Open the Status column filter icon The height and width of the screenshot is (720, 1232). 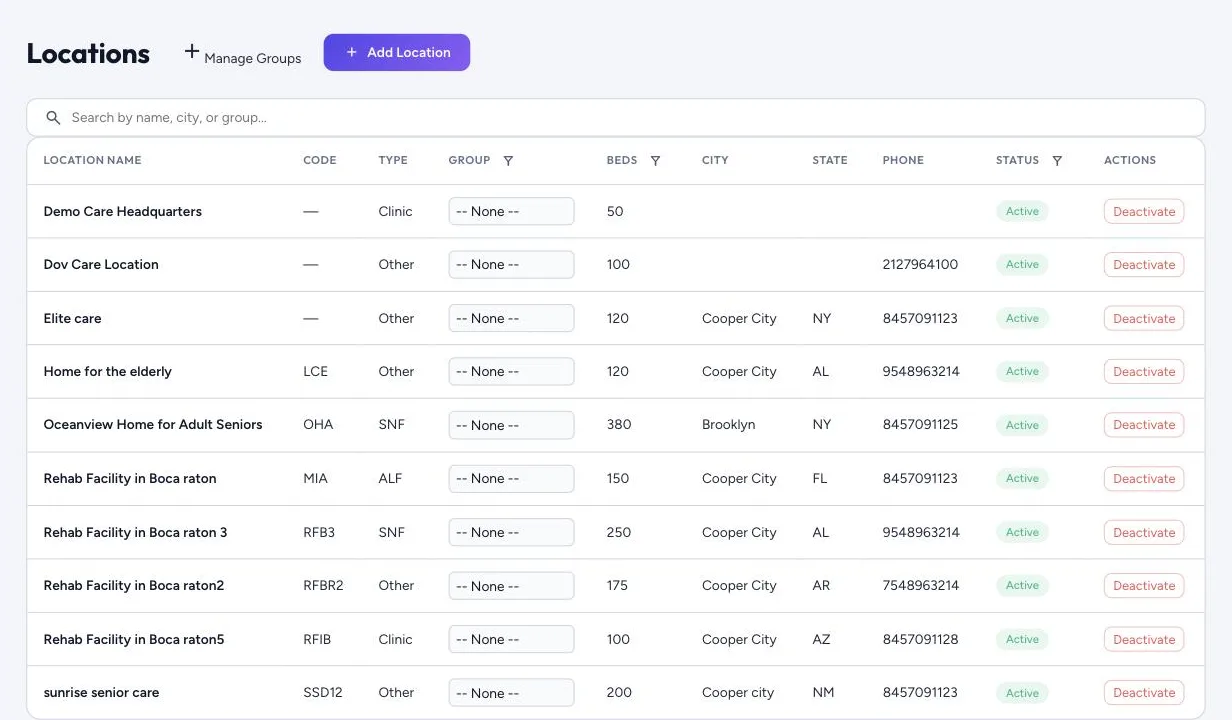tap(1057, 160)
